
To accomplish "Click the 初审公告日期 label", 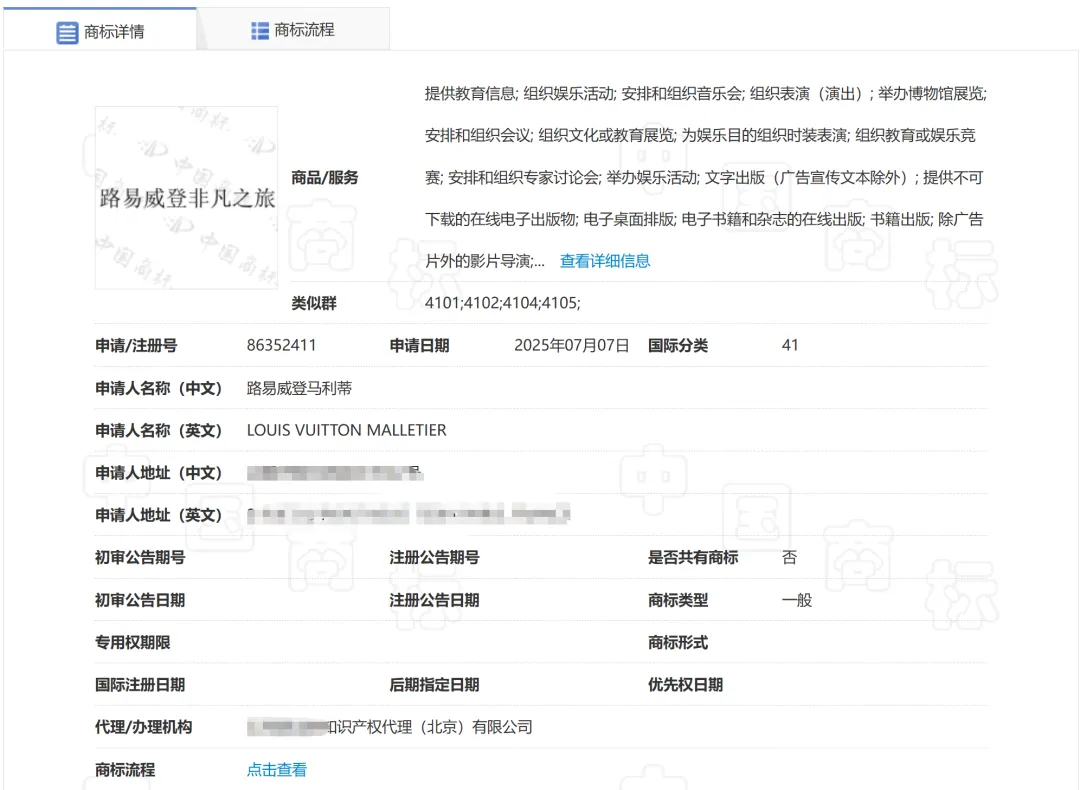I will tap(140, 600).
